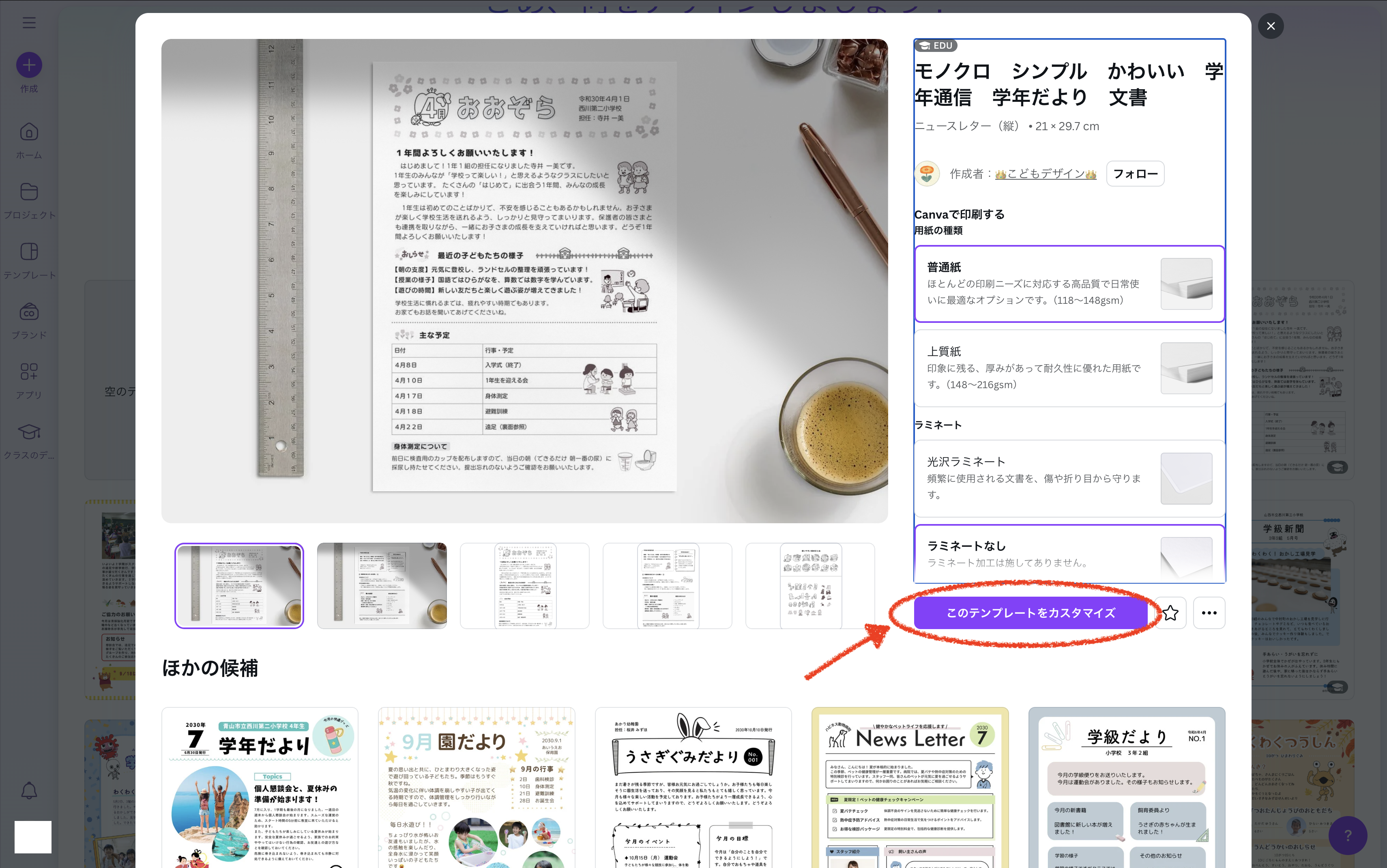The width and height of the screenshot is (1387, 868).
Task: Click ニュースレター（縦）21 × 29.7 cm text
Action: (x=1007, y=126)
